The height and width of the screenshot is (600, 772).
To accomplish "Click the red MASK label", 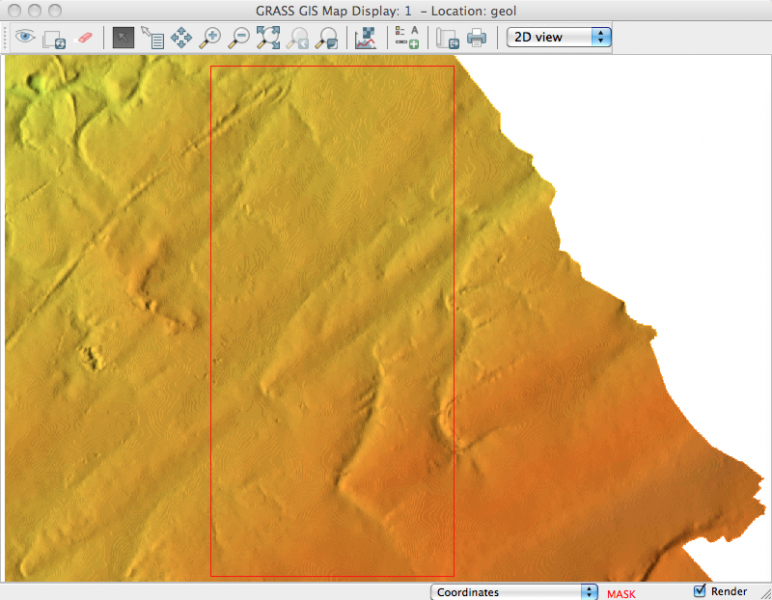I will (620, 594).
